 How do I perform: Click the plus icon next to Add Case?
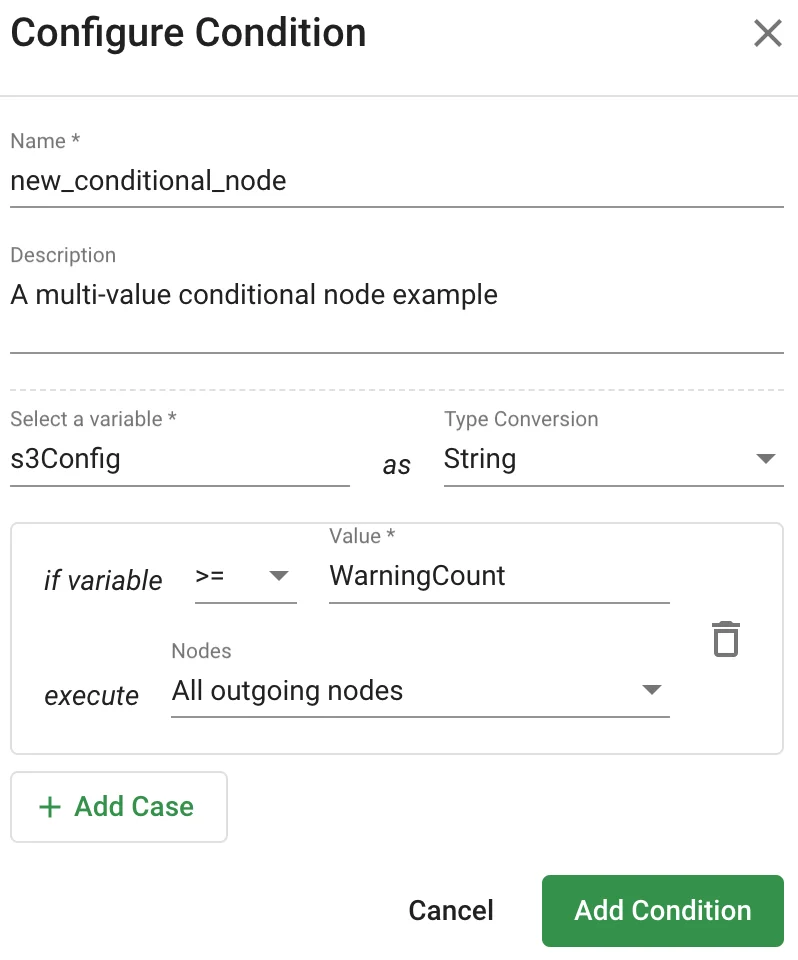[x=48, y=806]
